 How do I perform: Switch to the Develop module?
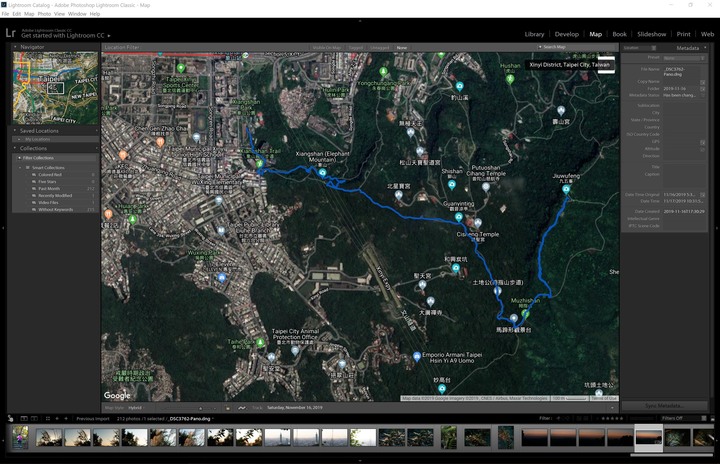[567, 34]
